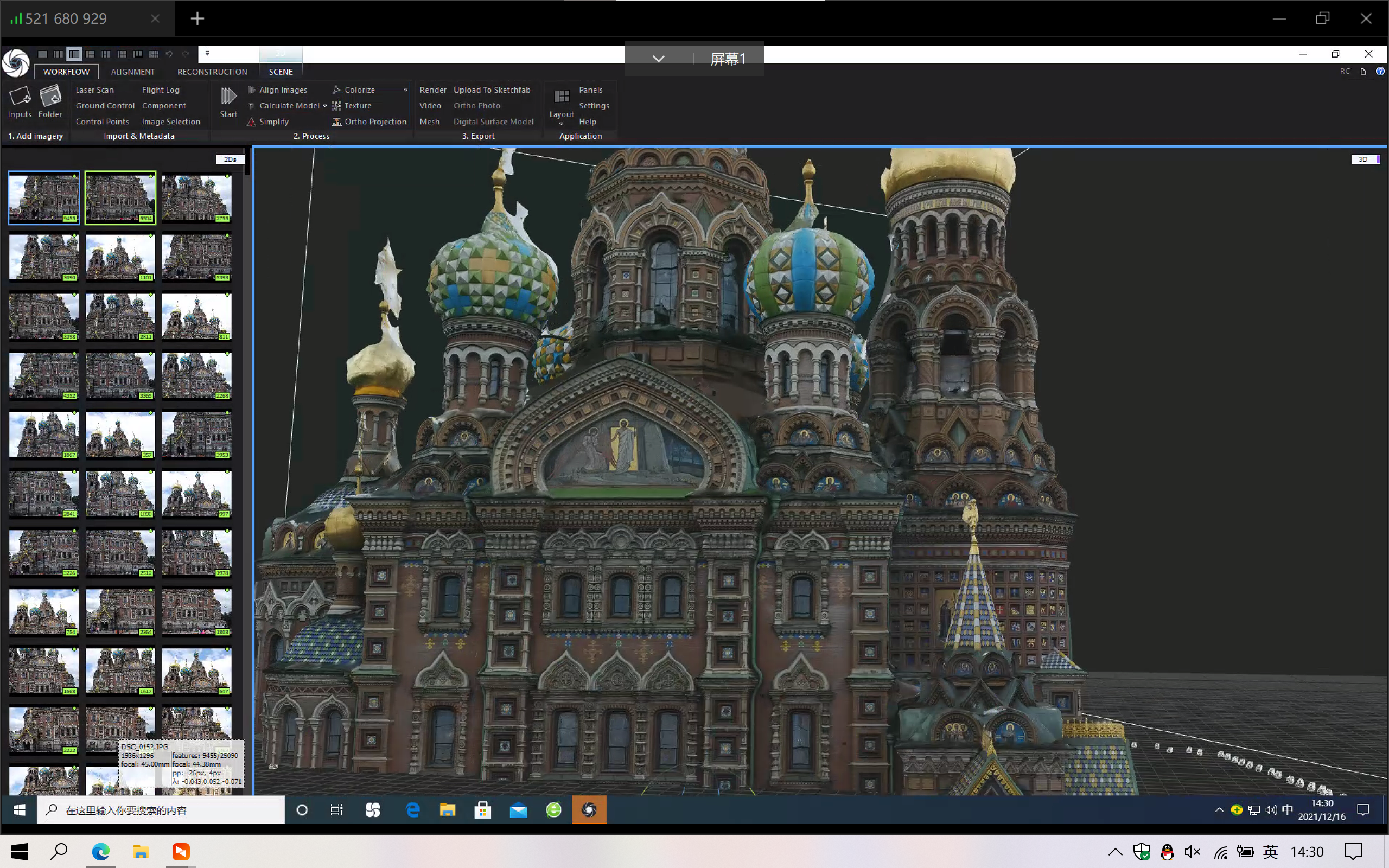Screen dimensions: 1389x868
Task: Click the blue help question-mark icon
Action: (1380, 71)
